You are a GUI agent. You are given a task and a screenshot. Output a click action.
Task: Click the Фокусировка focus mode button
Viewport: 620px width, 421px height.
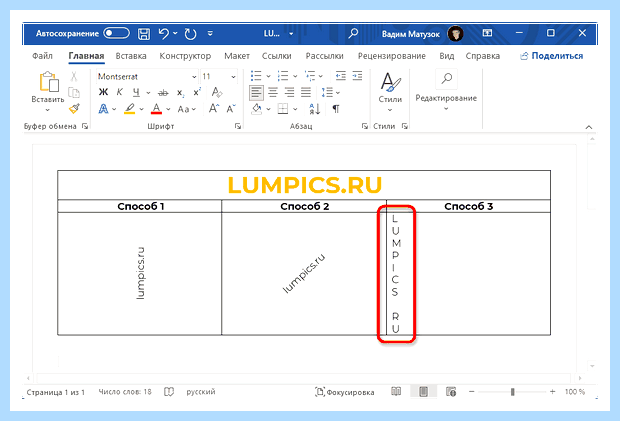(344, 392)
